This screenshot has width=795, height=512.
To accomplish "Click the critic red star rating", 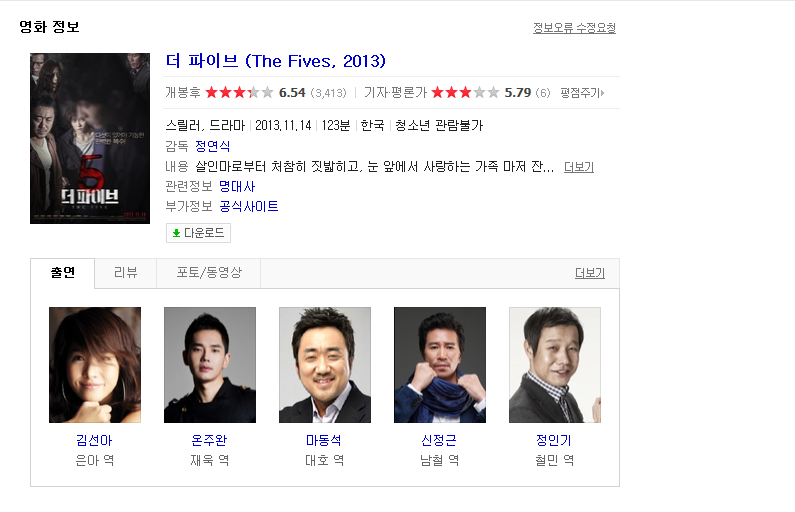I will (465, 93).
